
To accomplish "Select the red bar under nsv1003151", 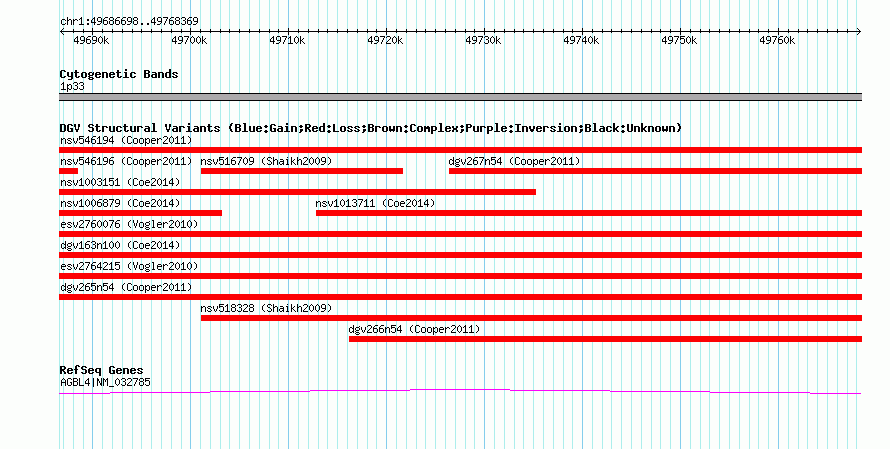I will tap(297, 192).
